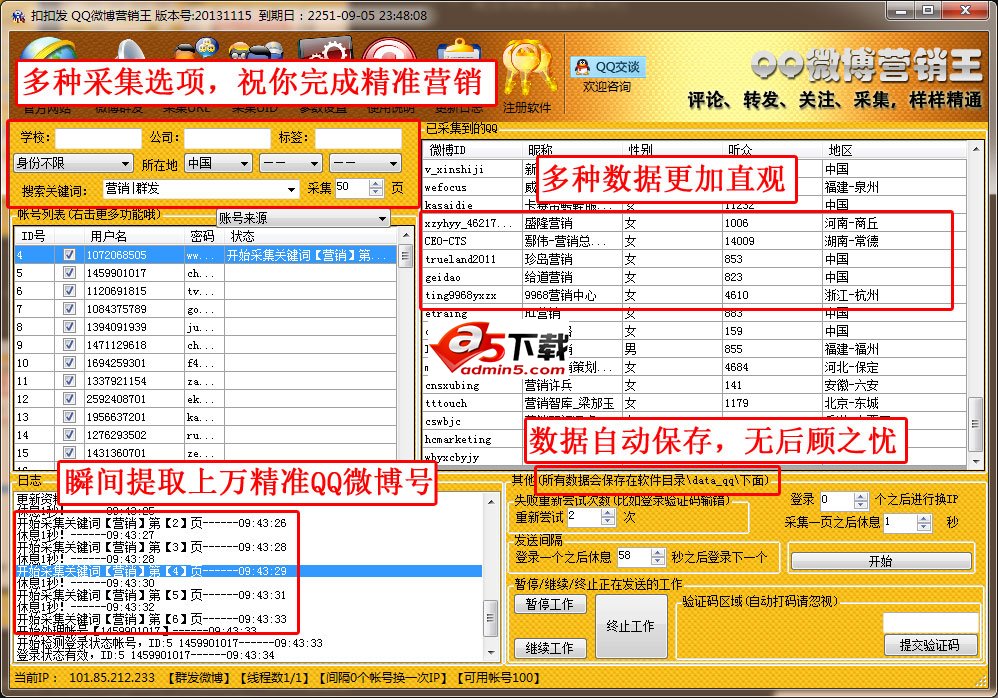This screenshot has height=698, width=998.
Task: Increase the 采集一页之后休息 seconds stepper
Action: click(924, 519)
